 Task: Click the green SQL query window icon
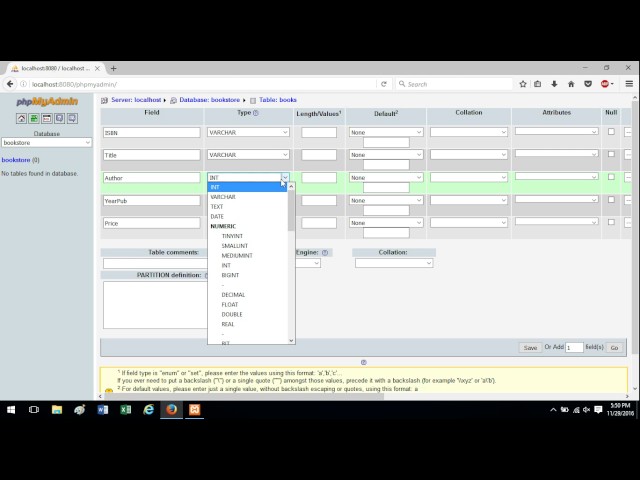[34, 118]
